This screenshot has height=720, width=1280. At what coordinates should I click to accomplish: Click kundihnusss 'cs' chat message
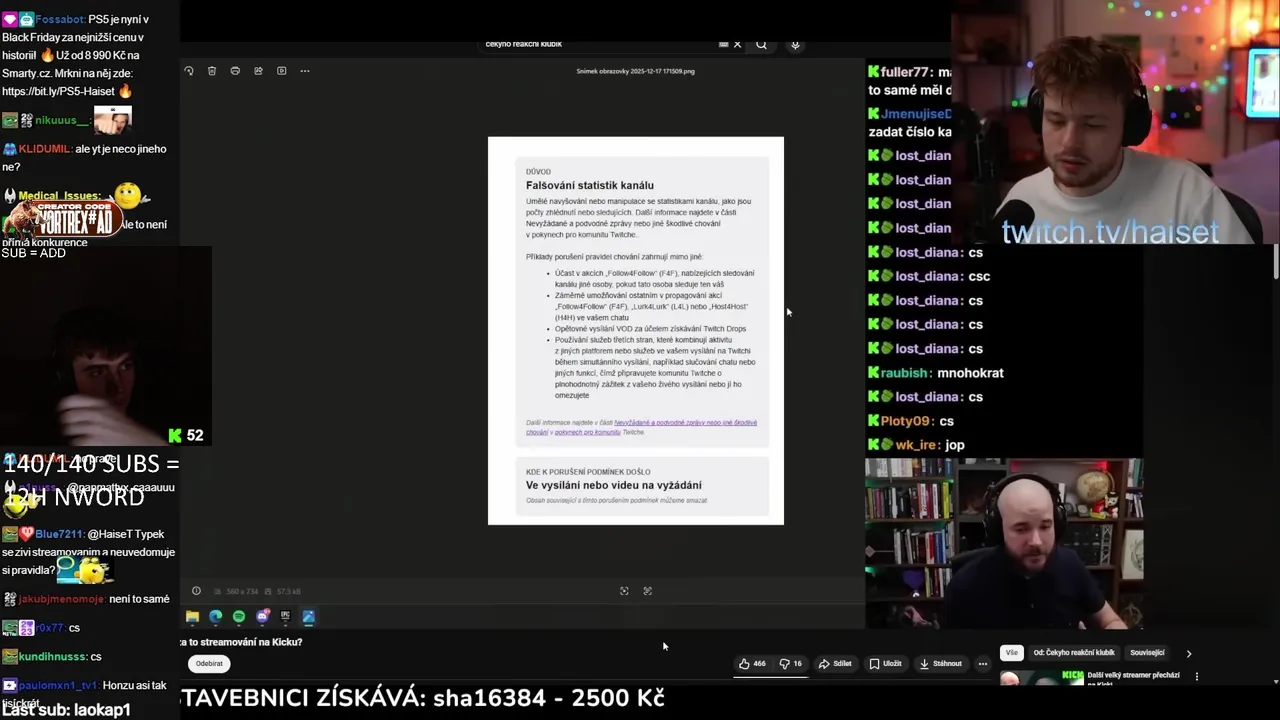point(52,656)
